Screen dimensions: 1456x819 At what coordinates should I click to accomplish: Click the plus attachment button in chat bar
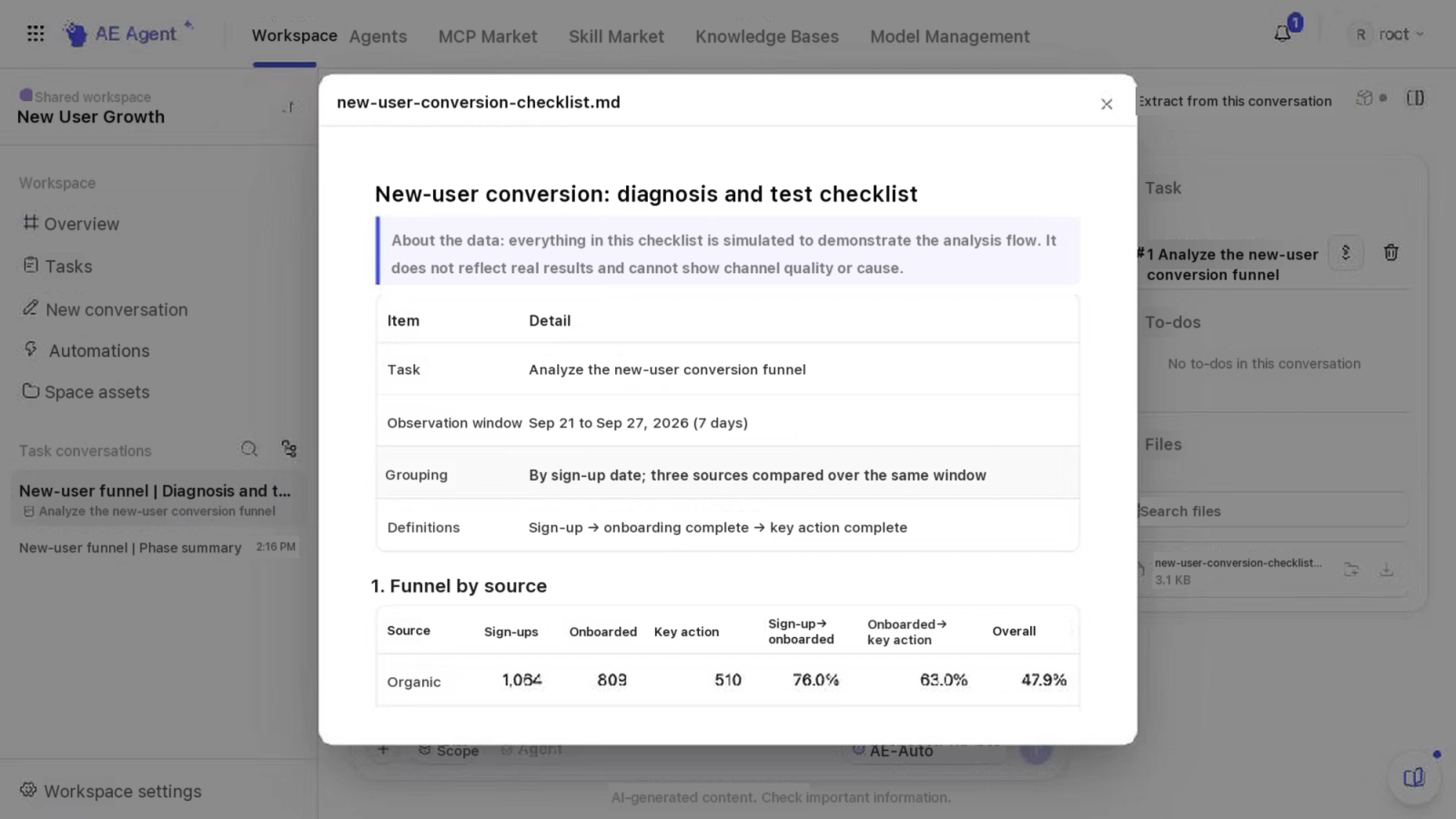coord(383,750)
